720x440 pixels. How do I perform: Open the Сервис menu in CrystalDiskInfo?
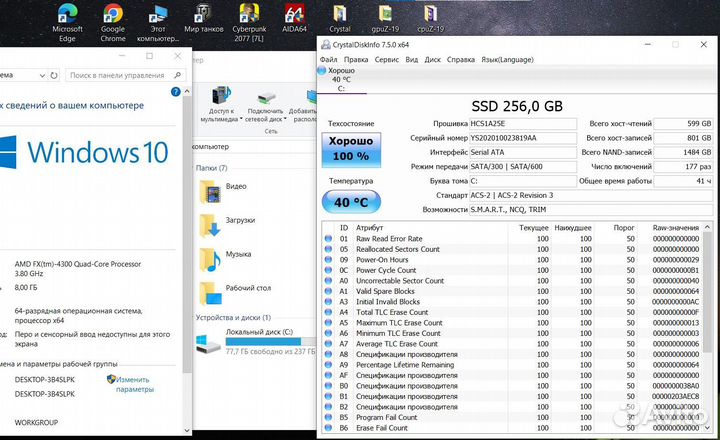point(387,60)
